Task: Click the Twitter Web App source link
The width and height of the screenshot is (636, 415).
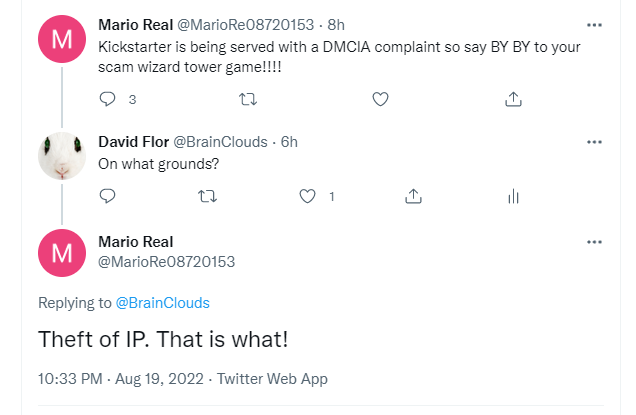Action: [x=272, y=379]
